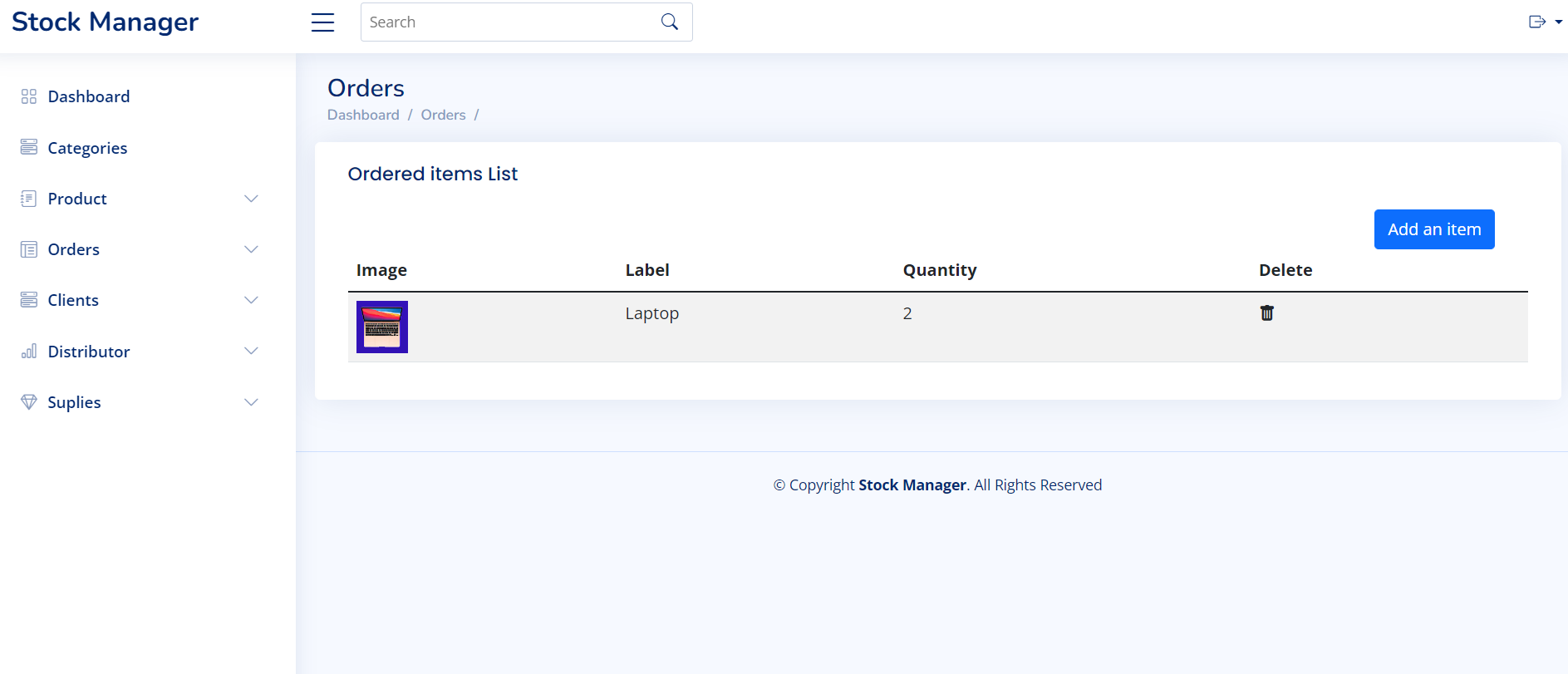Click the Label column header
The width and height of the screenshot is (1568, 674).
coord(647,270)
